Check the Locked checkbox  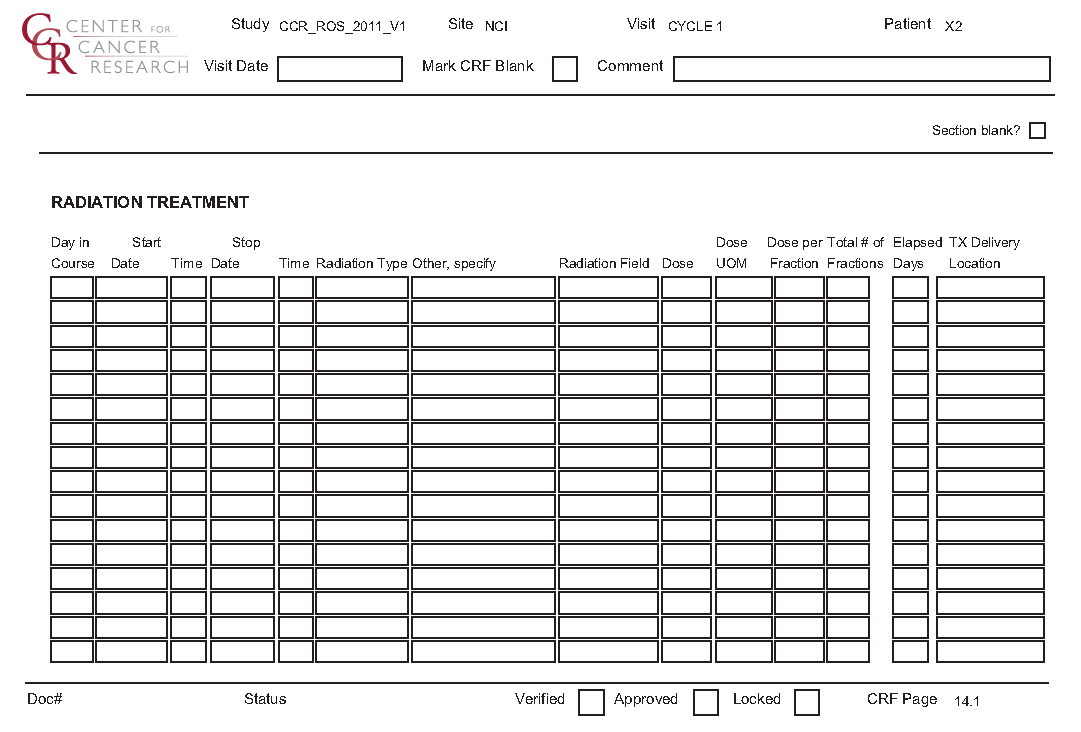pyautogui.click(x=807, y=702)
